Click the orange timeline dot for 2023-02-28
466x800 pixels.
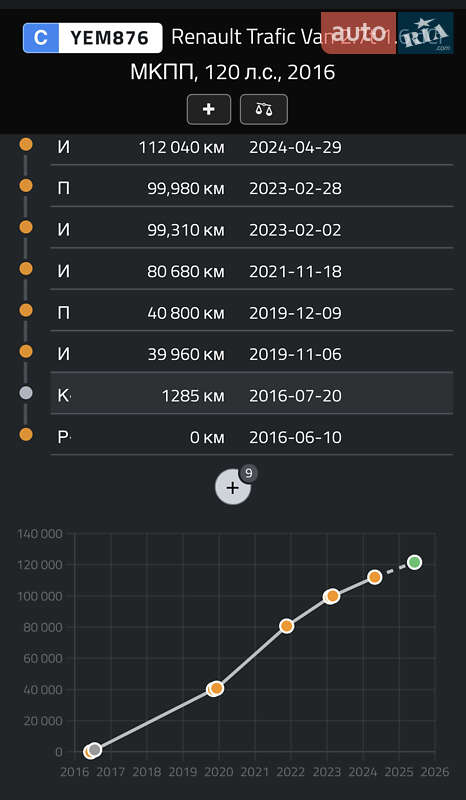tap(26, 186)
